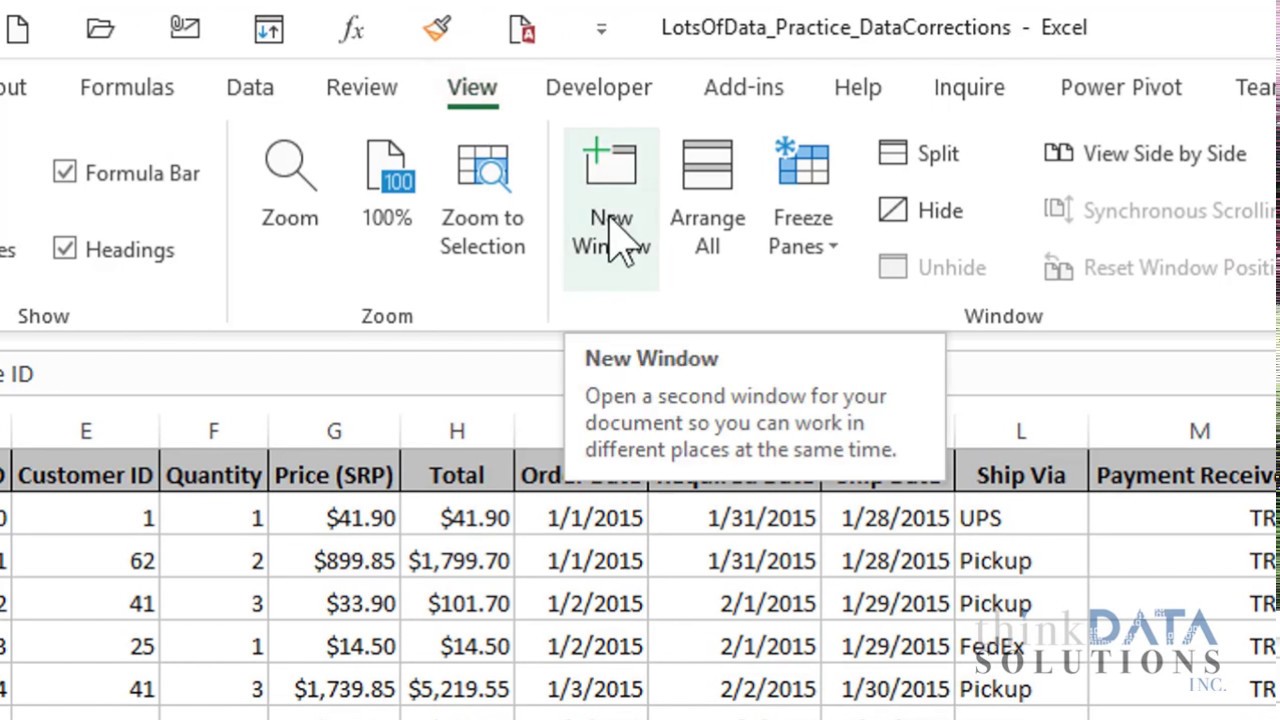
Task: Click the New file icon in Quick Access Toolbar
Action: tap(17, 29)
